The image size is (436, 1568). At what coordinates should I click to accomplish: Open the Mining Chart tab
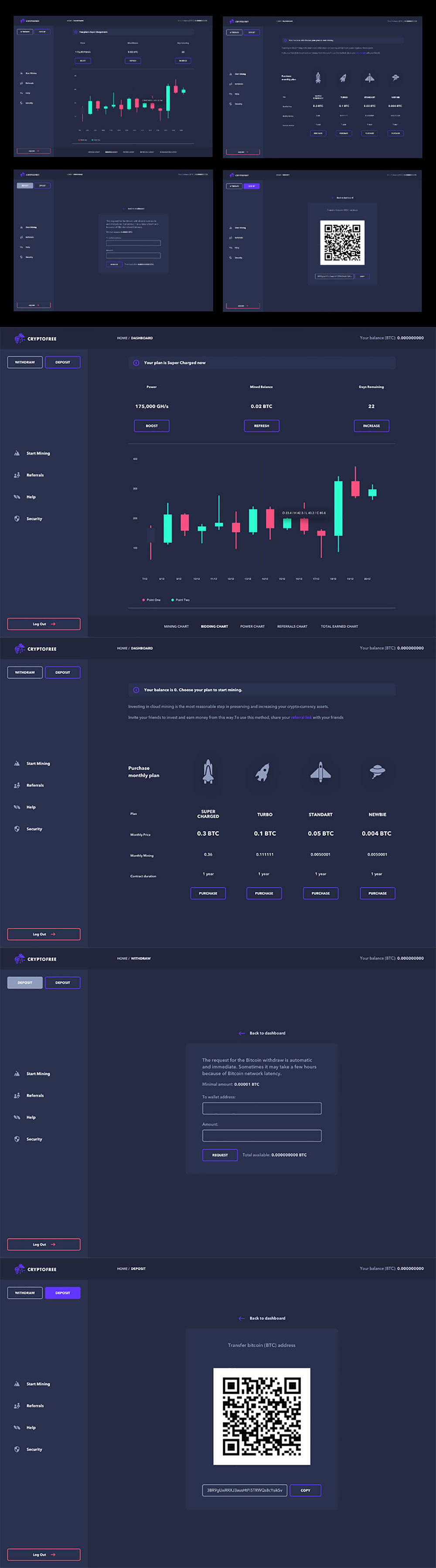[x=176, y=626]
